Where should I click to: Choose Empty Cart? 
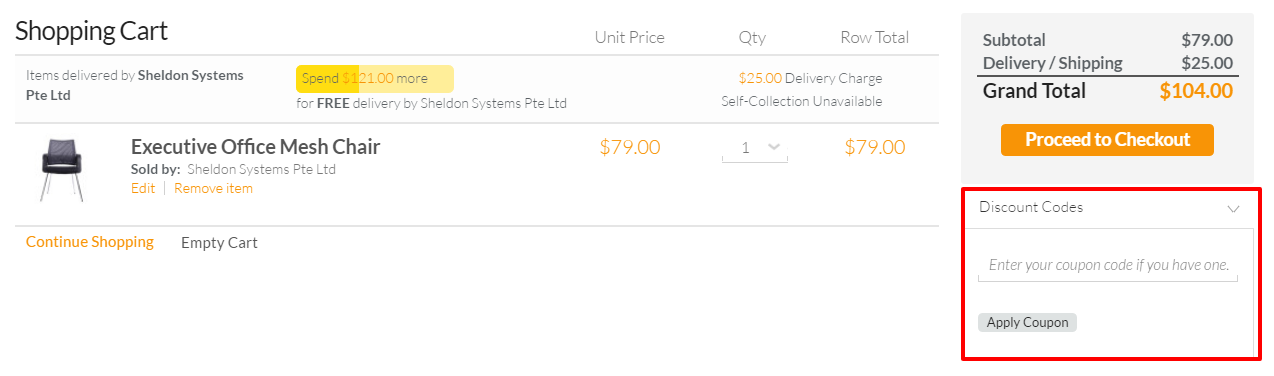point(219,242)
